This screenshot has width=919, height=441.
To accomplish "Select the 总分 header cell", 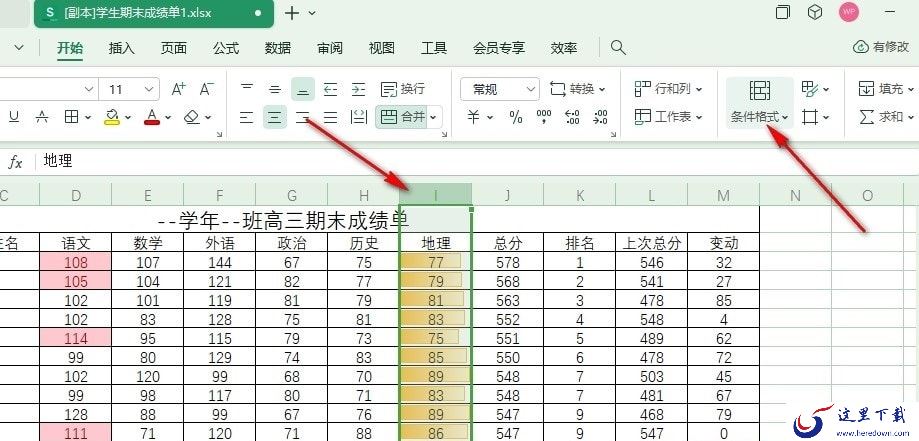I will click(x=508, y=243).
